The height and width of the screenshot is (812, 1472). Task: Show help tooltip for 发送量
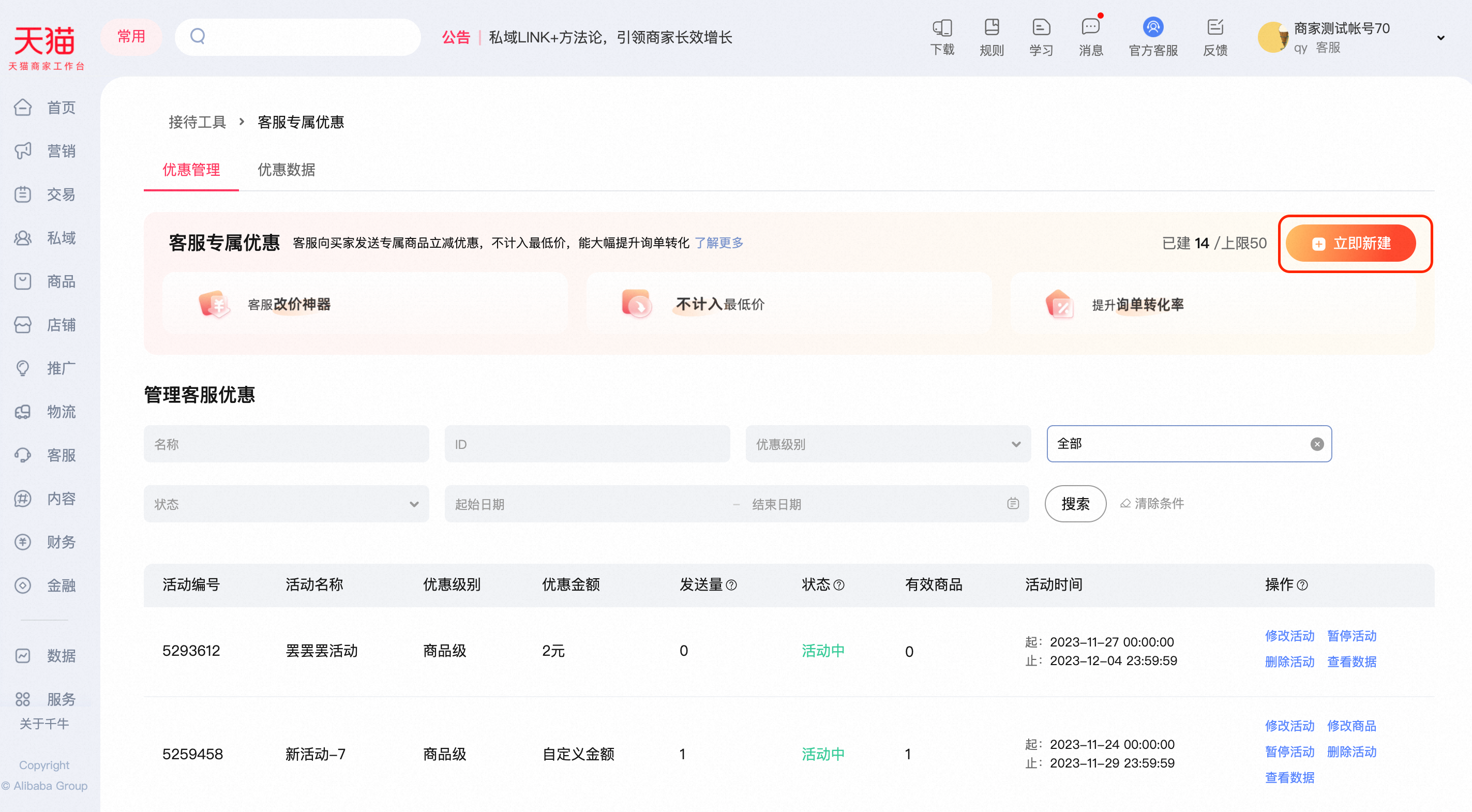pos(731,585)
